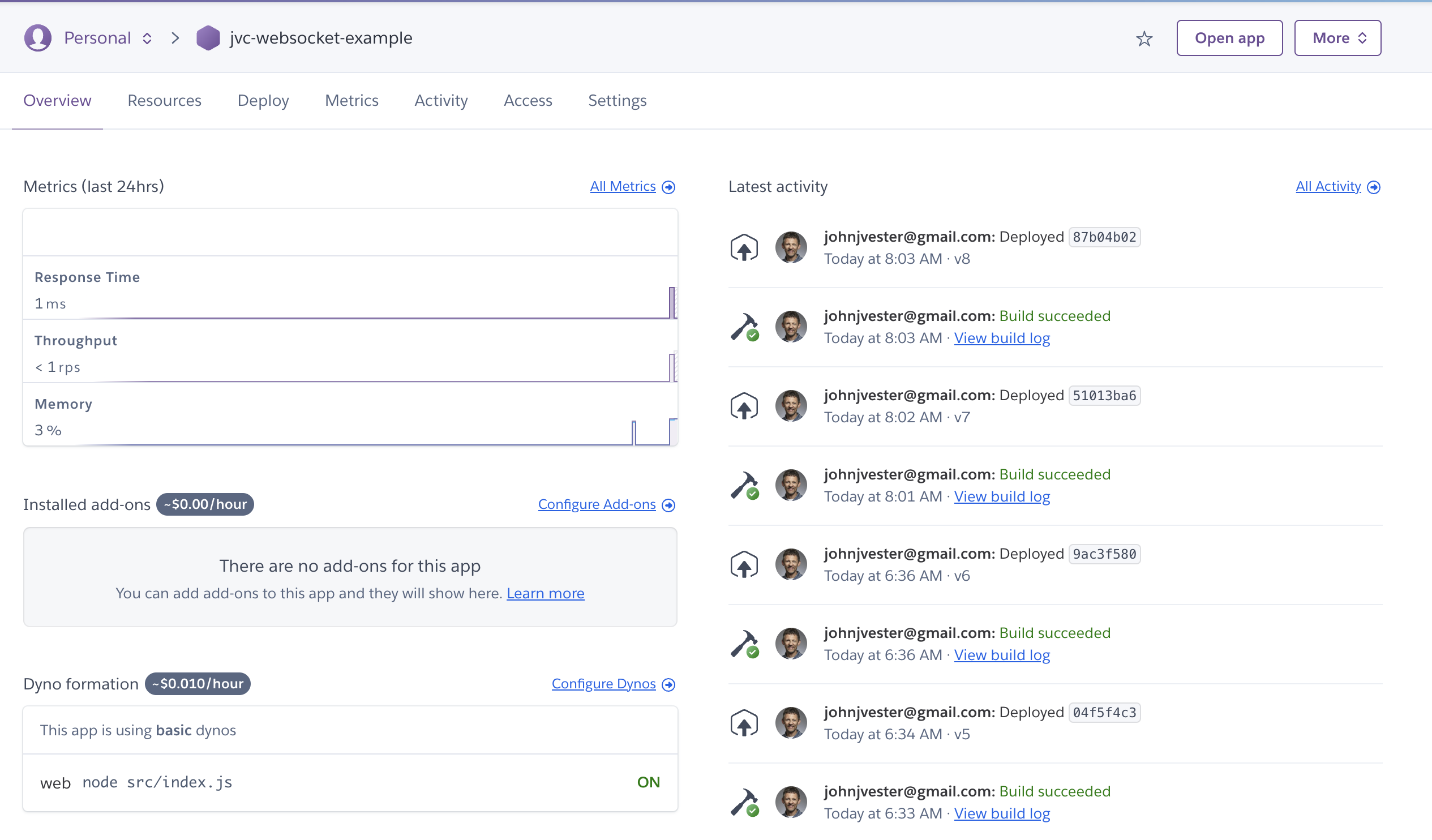Click the deploy upload icon for v6
1432x840 pixels.
tap(744, 564)
